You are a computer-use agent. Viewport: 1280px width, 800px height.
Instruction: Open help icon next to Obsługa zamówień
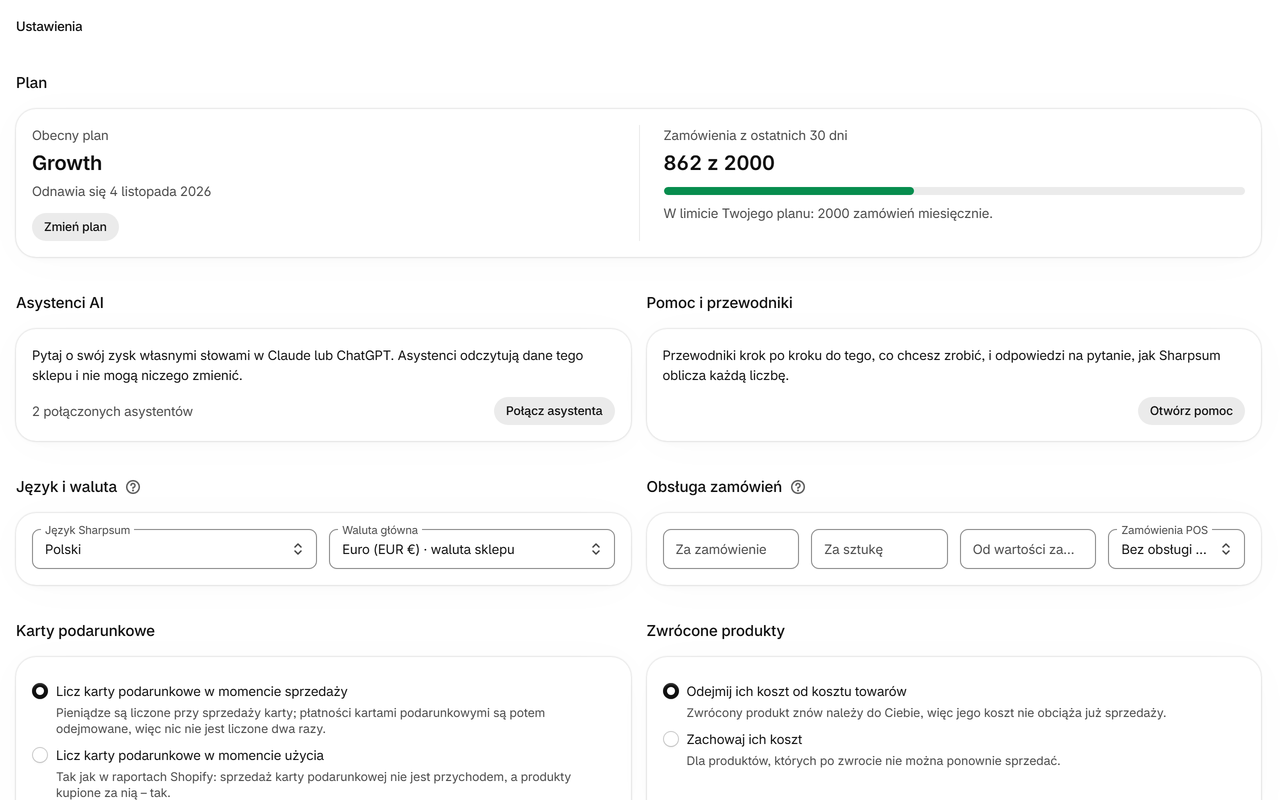[x=798, y=487]
